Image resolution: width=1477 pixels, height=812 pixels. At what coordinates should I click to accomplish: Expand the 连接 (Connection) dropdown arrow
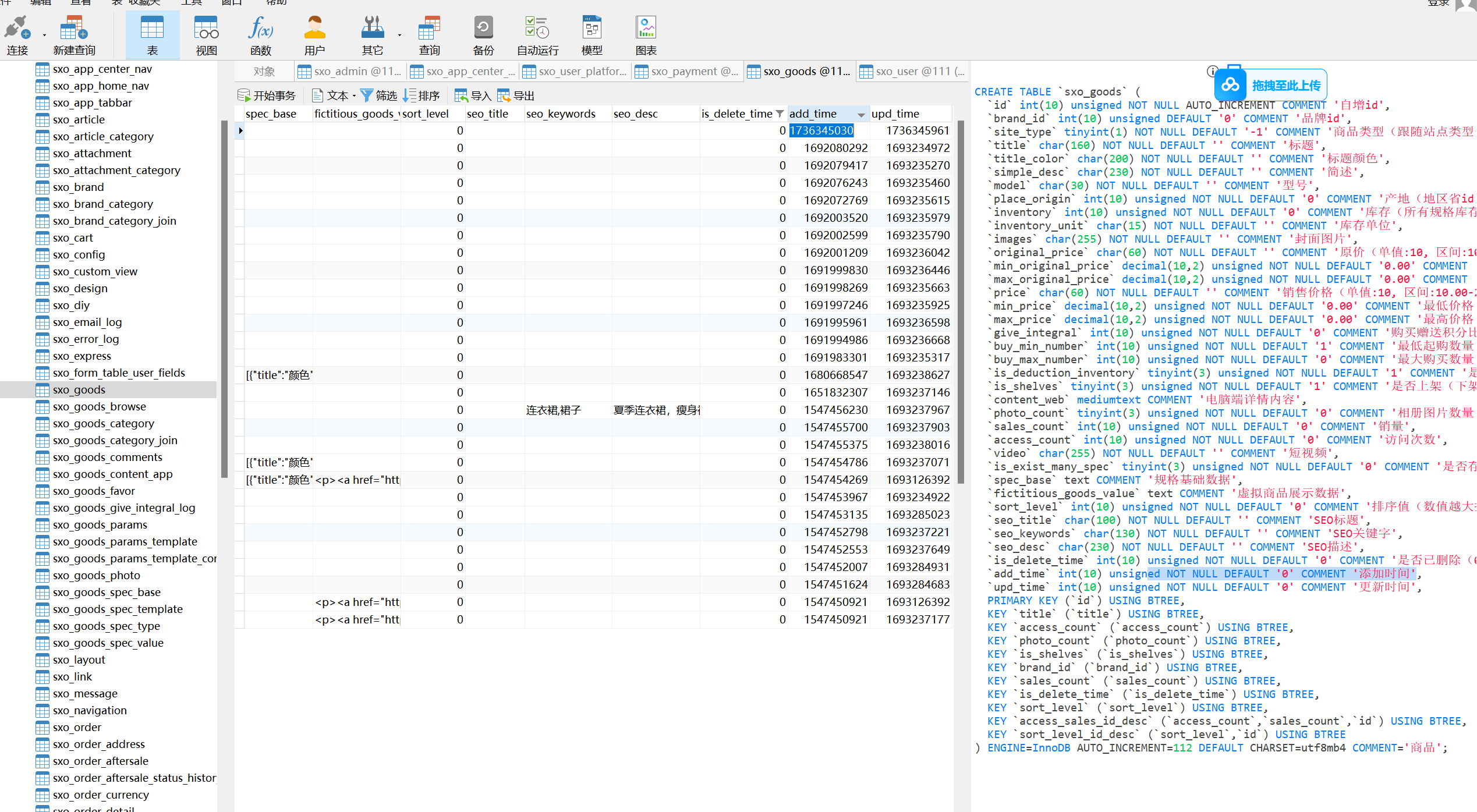click(44, 35)
